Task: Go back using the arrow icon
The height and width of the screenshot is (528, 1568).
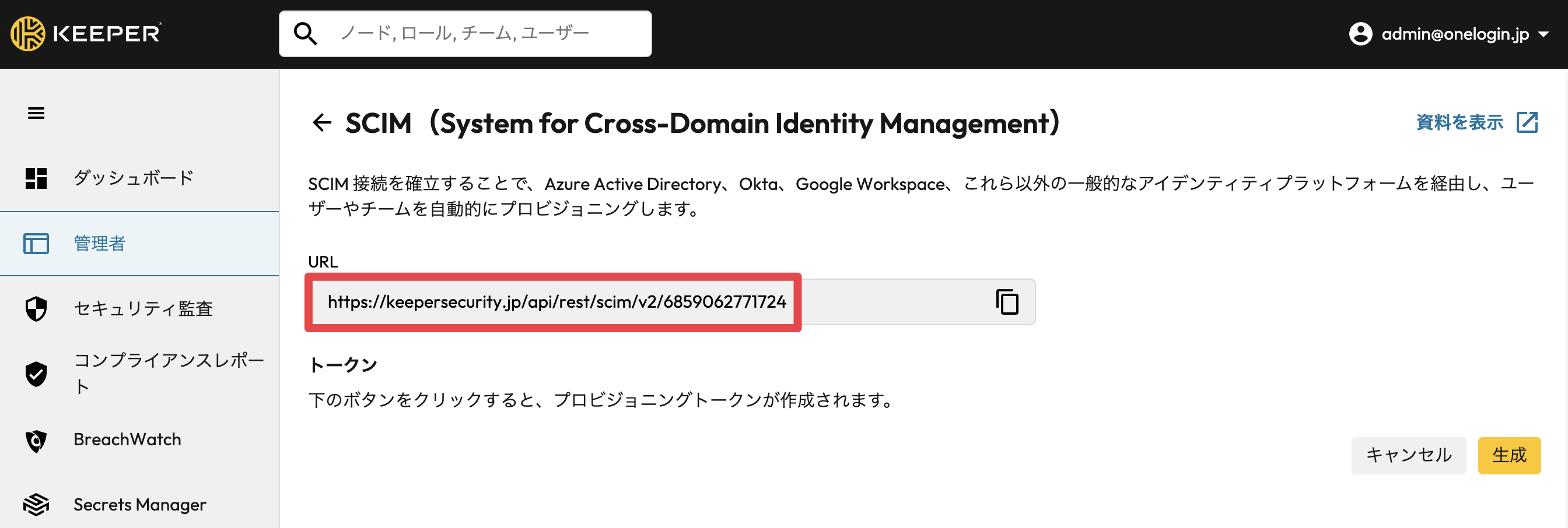Action: (x=321, y=123)
